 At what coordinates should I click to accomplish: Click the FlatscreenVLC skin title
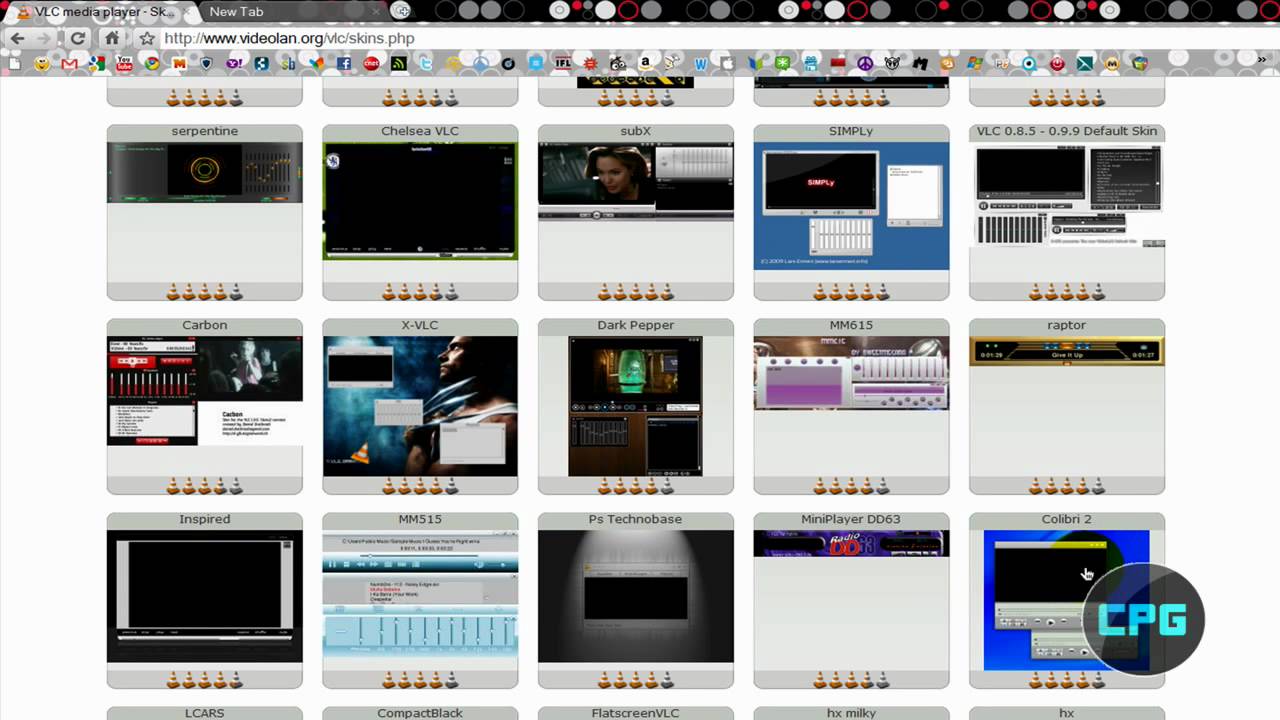636,713
